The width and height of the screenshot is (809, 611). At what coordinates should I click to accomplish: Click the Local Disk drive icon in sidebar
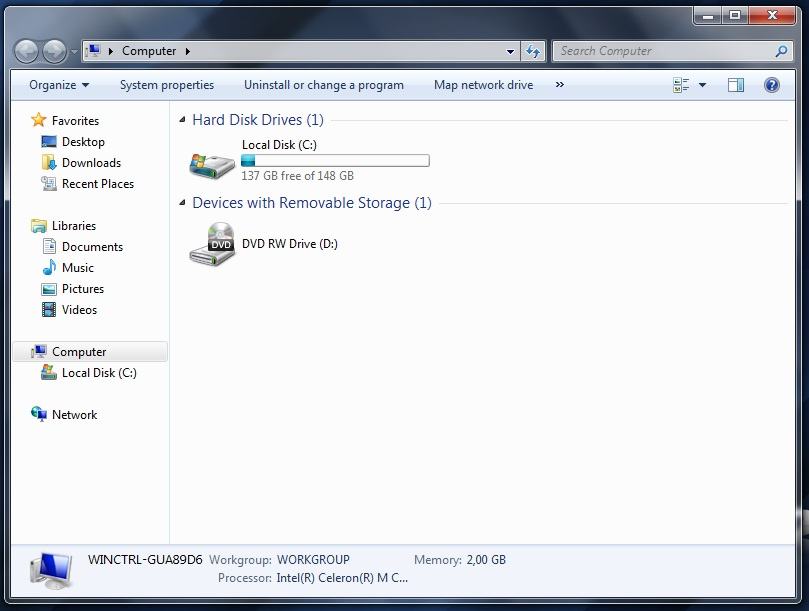49,372
